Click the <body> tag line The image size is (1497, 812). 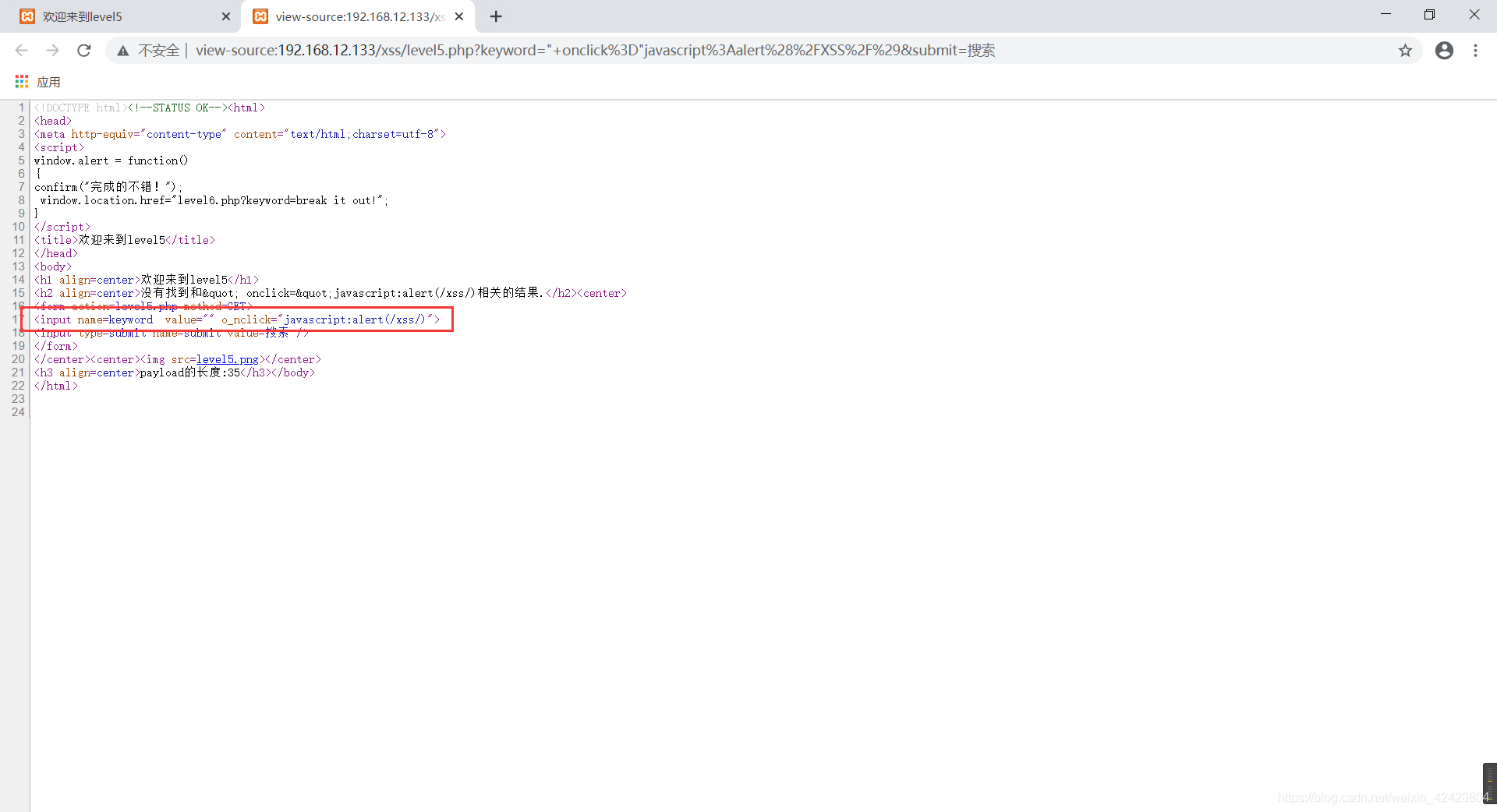53,267
